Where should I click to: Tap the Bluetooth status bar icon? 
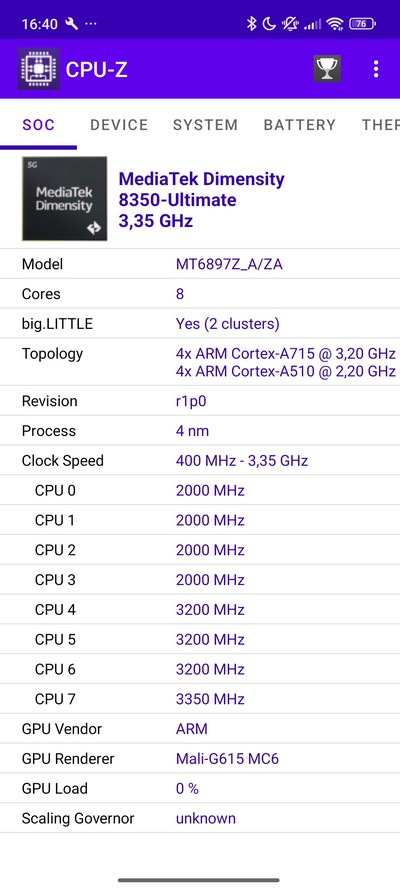click(x=252, y=24)
